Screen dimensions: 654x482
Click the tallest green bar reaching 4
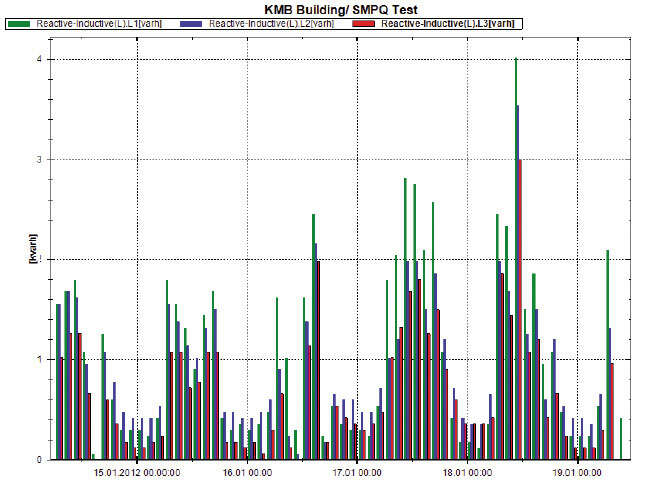point(516,259)
